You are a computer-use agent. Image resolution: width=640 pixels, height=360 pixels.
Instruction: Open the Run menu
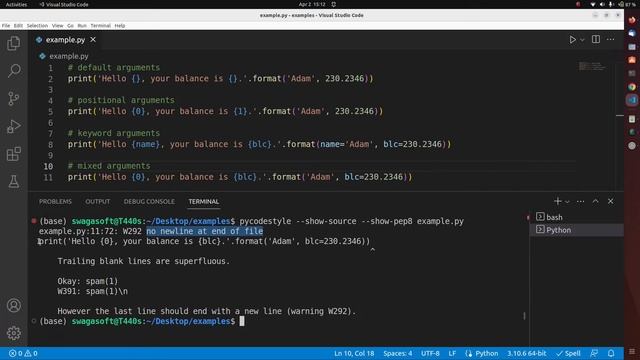(x=82, y=26)
